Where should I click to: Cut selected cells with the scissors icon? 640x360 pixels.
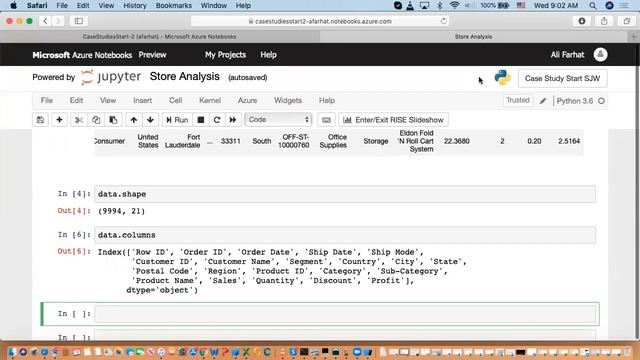coord(79,120)
